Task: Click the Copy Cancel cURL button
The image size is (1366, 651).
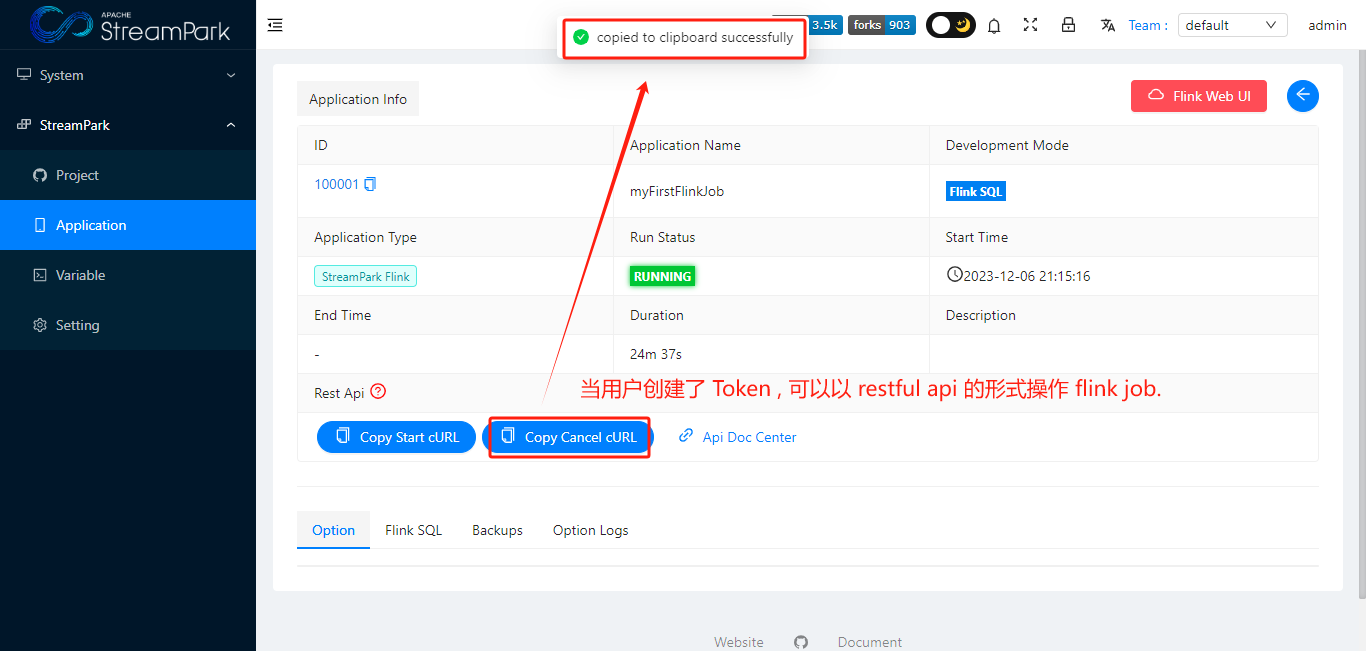Action: pyautogui.click(x=568, y=436)
